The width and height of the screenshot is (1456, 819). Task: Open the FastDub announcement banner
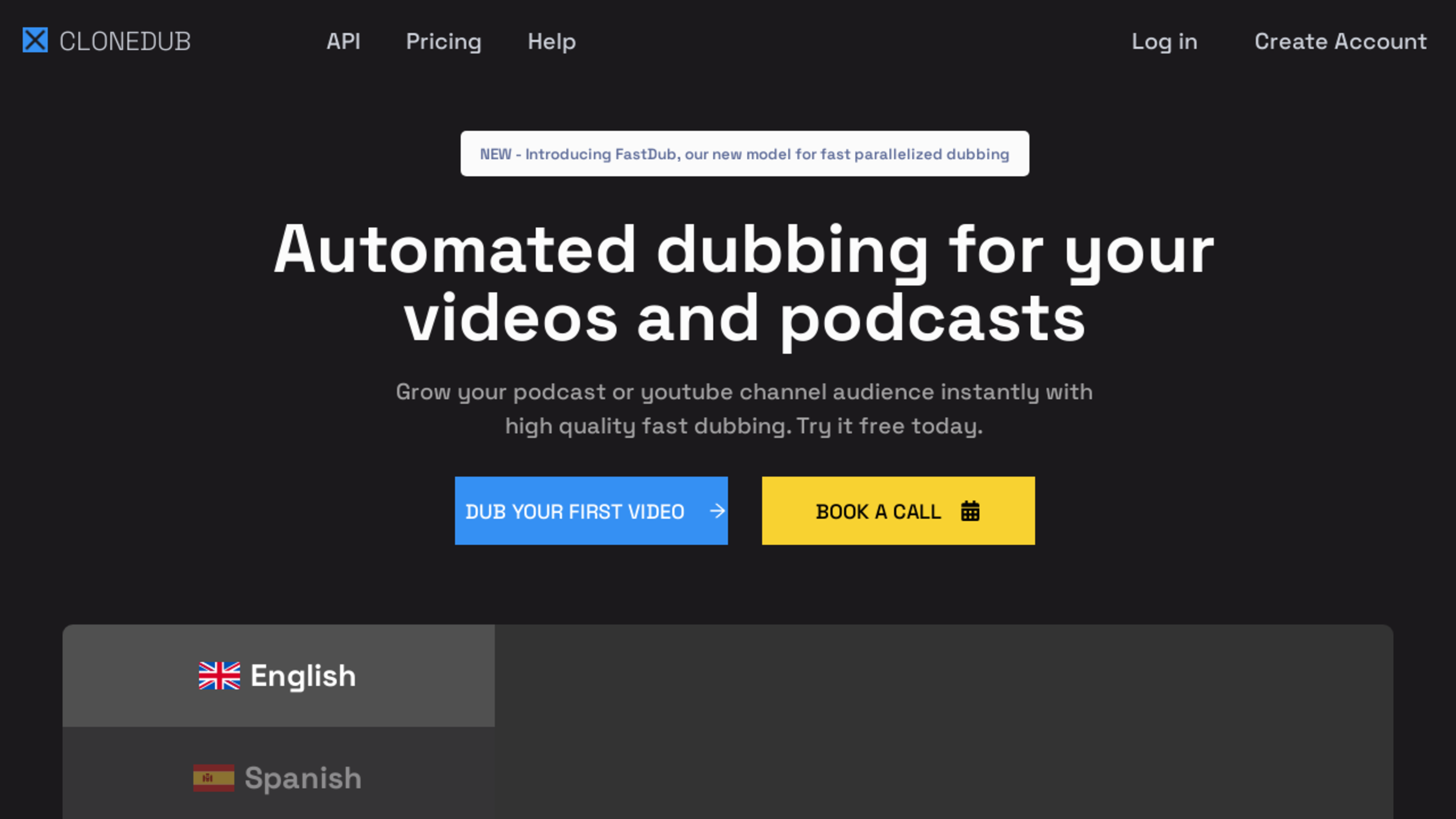tap(744, 154)
